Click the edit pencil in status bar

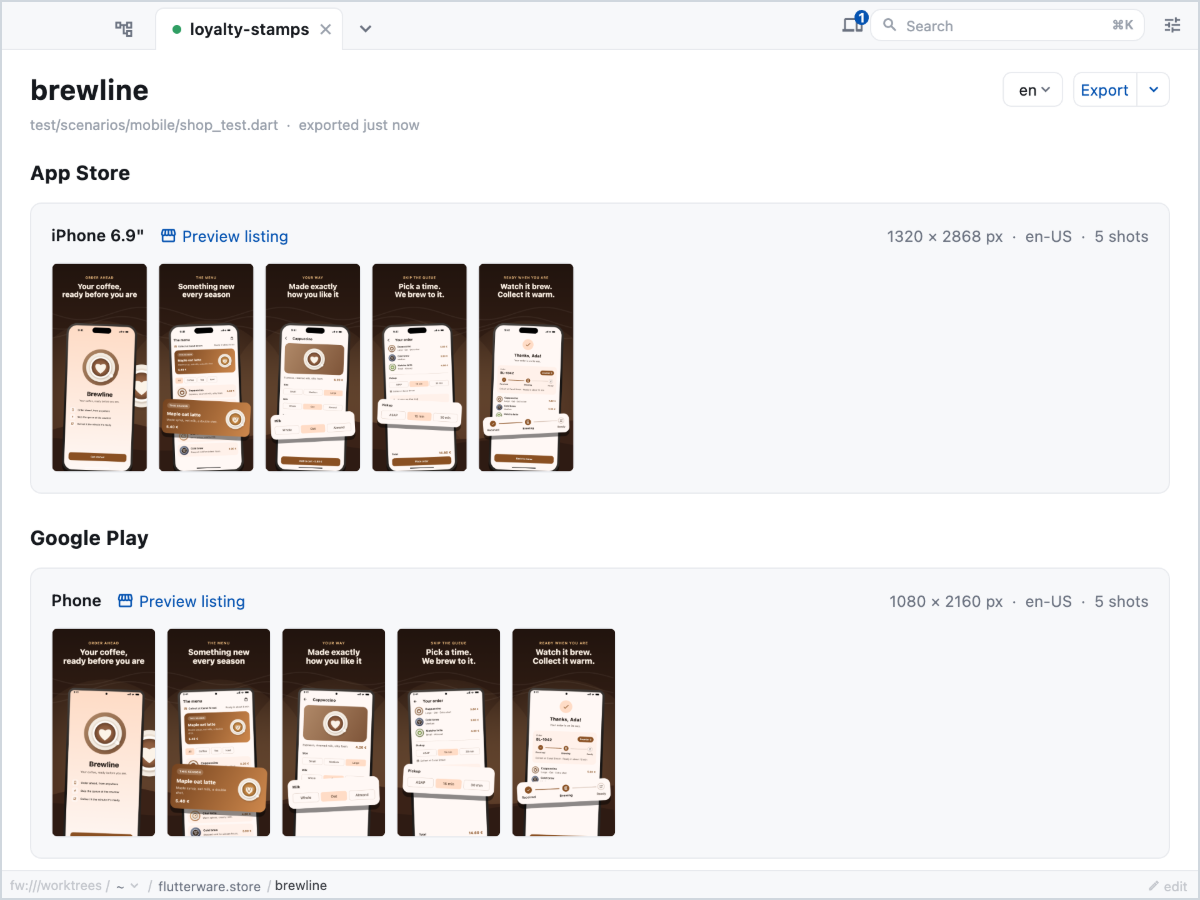coord(1168,886)
